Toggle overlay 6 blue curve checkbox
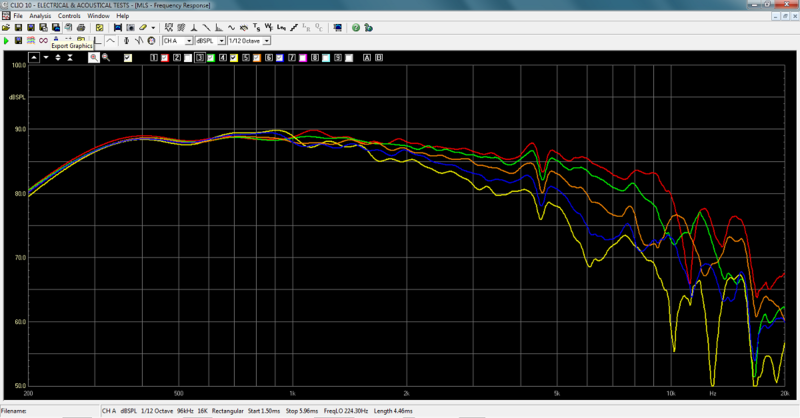Image resolution: width=800 pixels, height=418 pixels. tap(280, 58)
